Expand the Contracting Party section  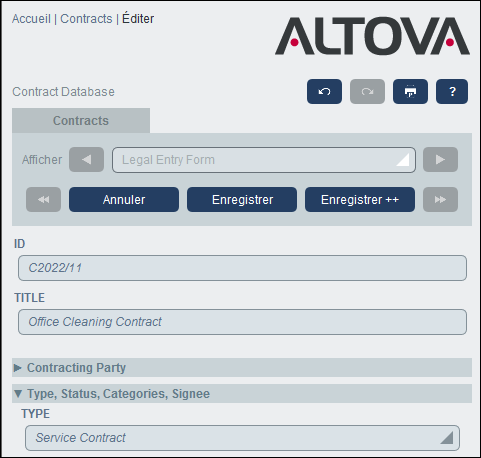click(x=242, y=368)
